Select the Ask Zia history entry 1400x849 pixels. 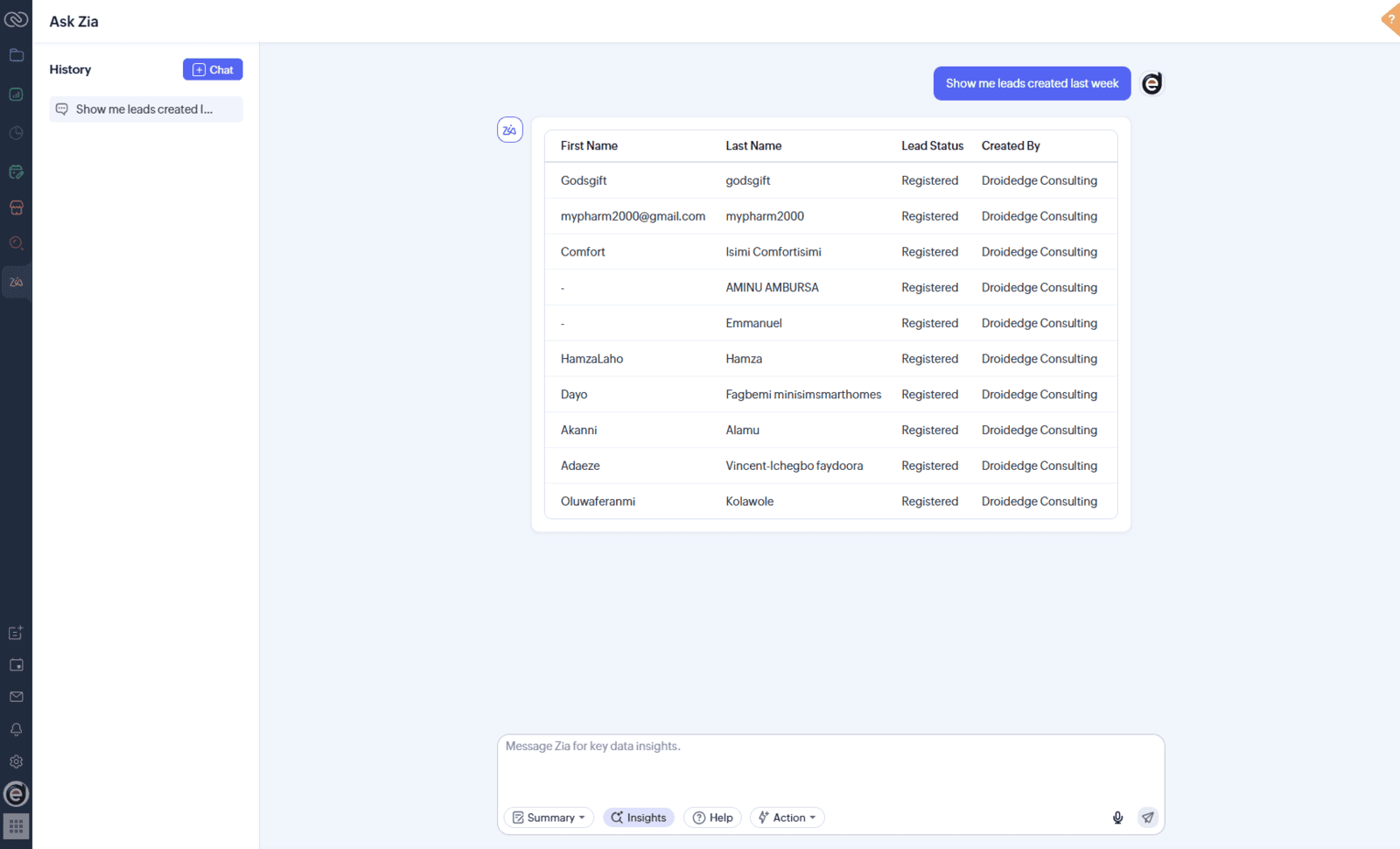145,109
